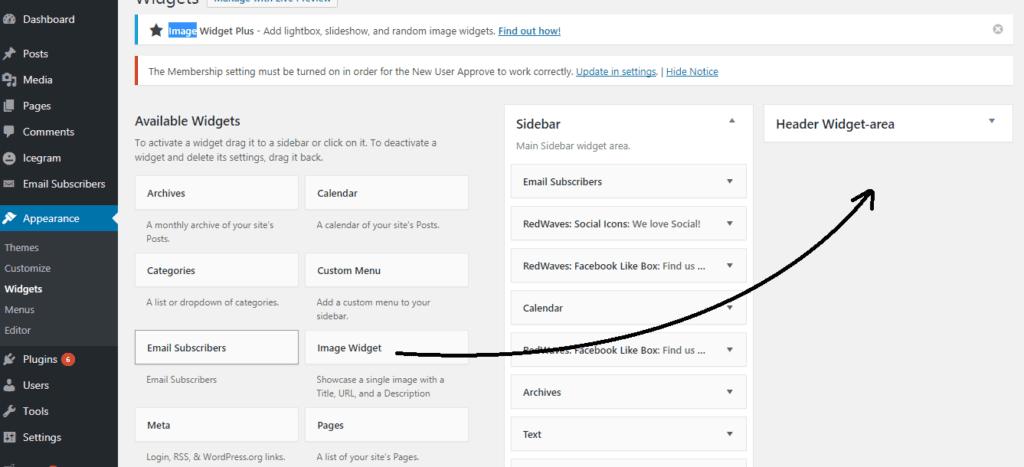Click the Plugins plug icon
Viewport: 1024px width, 467px height.
pyautogui.click(x=9, y=359)
